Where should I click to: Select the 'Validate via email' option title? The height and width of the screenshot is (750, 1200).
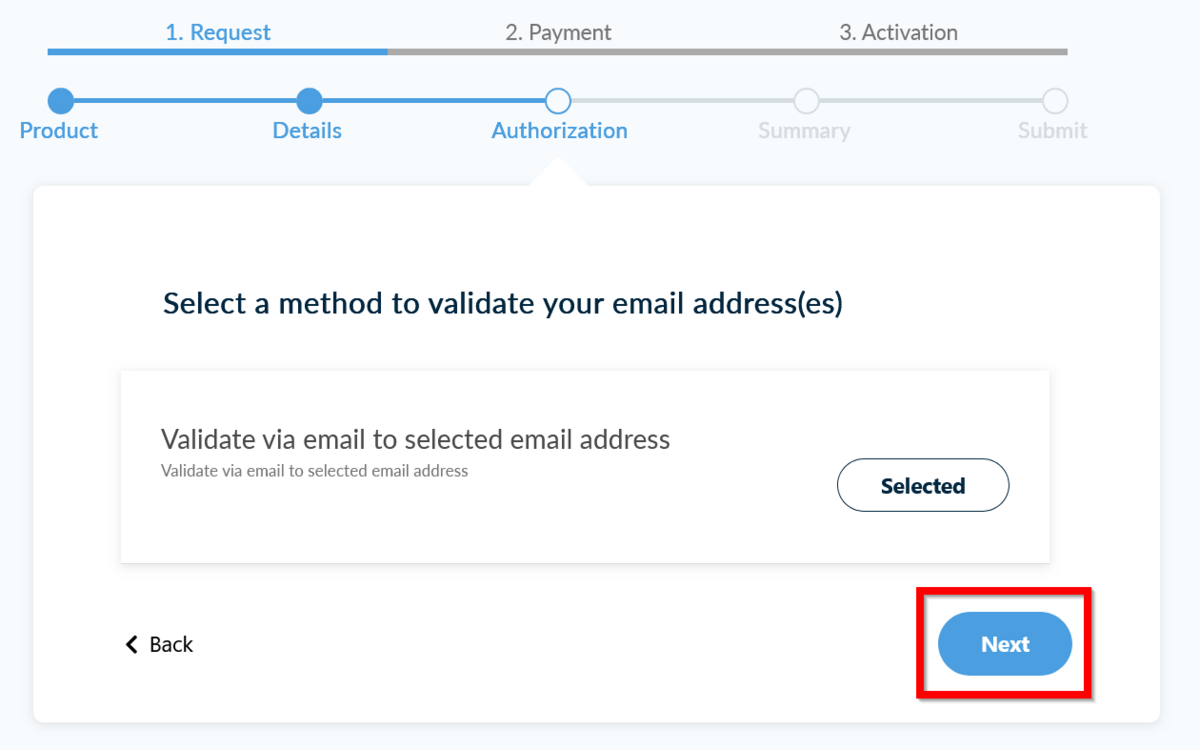coord(415,439)
